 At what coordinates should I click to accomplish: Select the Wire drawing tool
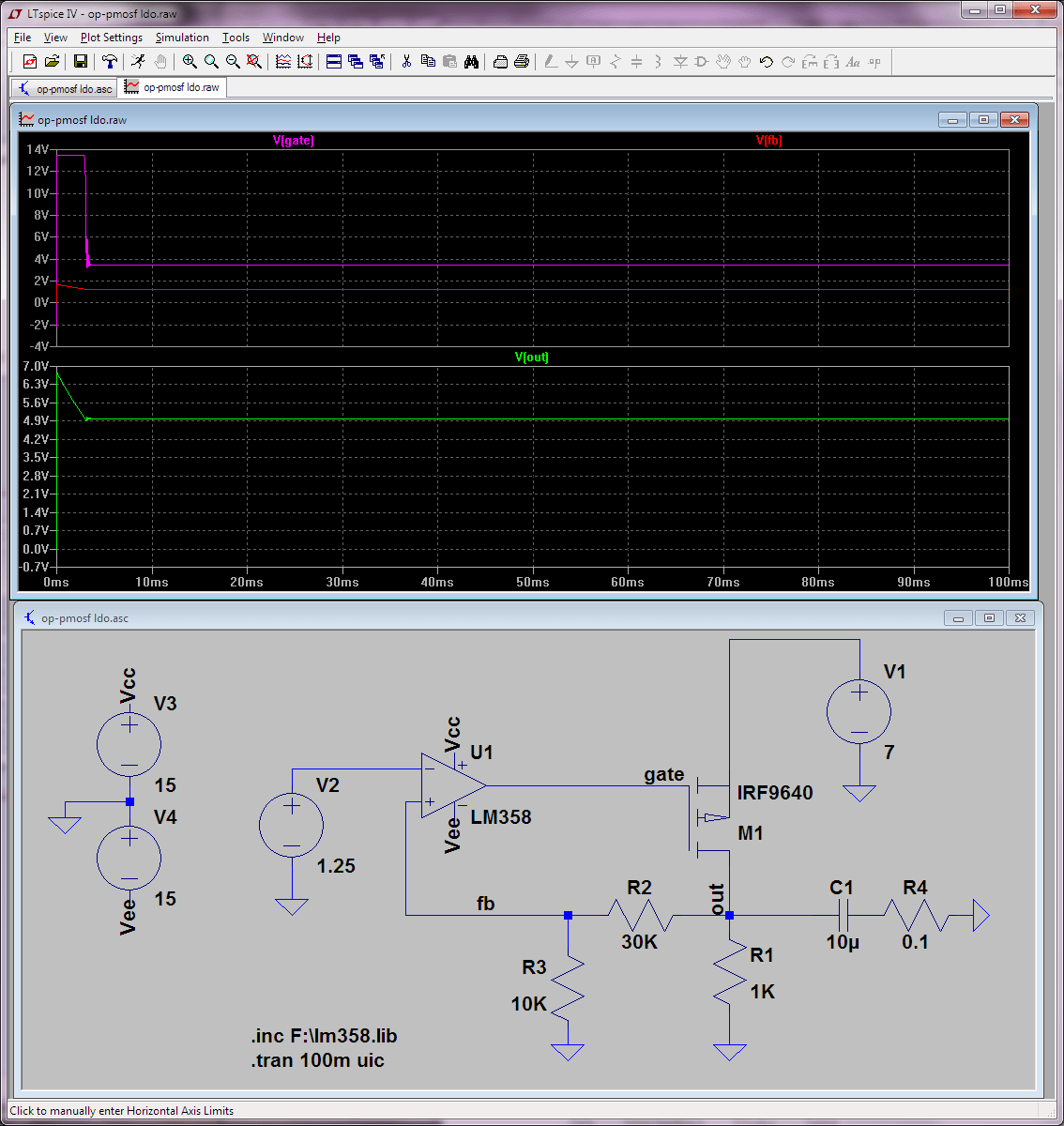tap(549, 62)
